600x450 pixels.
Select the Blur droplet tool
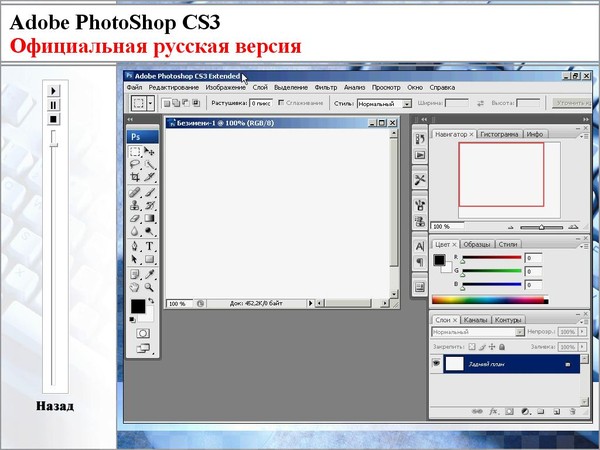click(x=135, y=232)
